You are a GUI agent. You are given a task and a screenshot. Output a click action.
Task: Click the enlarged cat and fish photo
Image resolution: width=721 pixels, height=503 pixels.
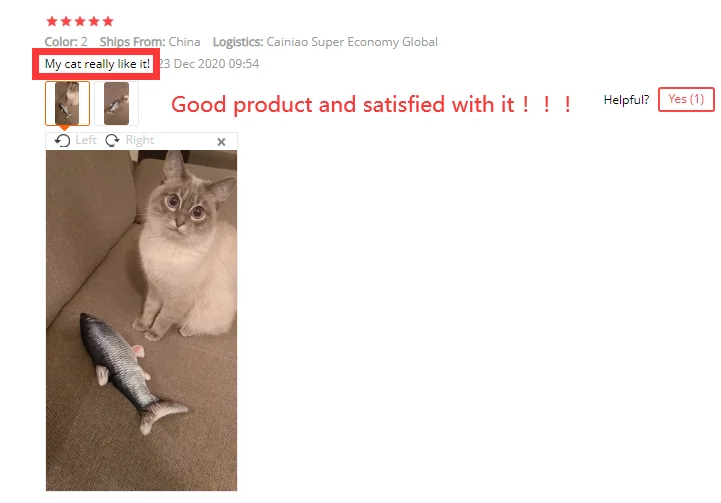(x=141, y=320)
